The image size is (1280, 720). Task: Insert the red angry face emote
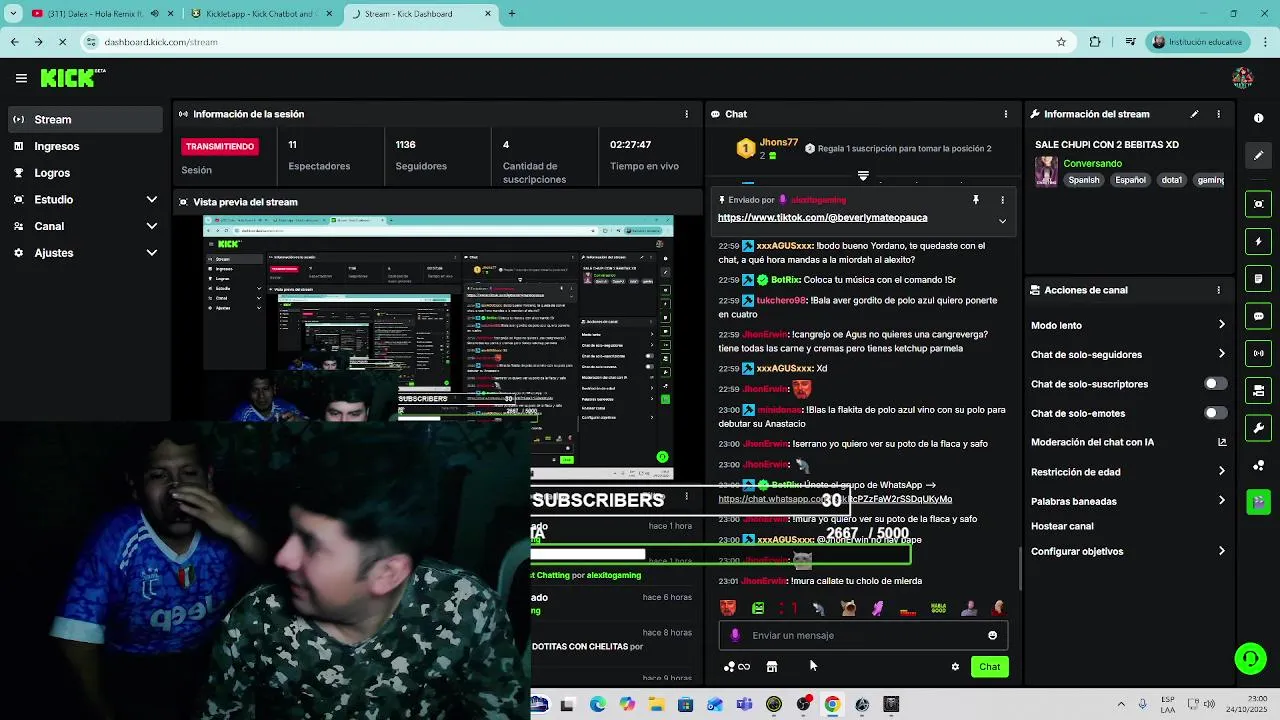(x=728, y=608)
